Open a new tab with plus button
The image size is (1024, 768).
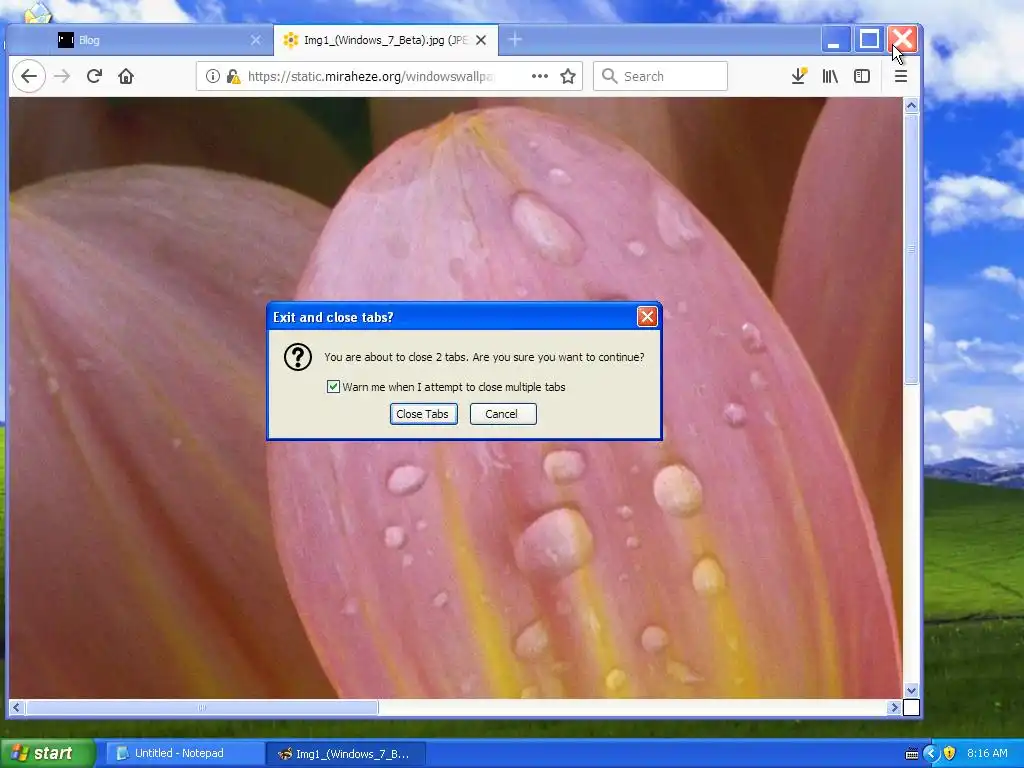(515, 40)
